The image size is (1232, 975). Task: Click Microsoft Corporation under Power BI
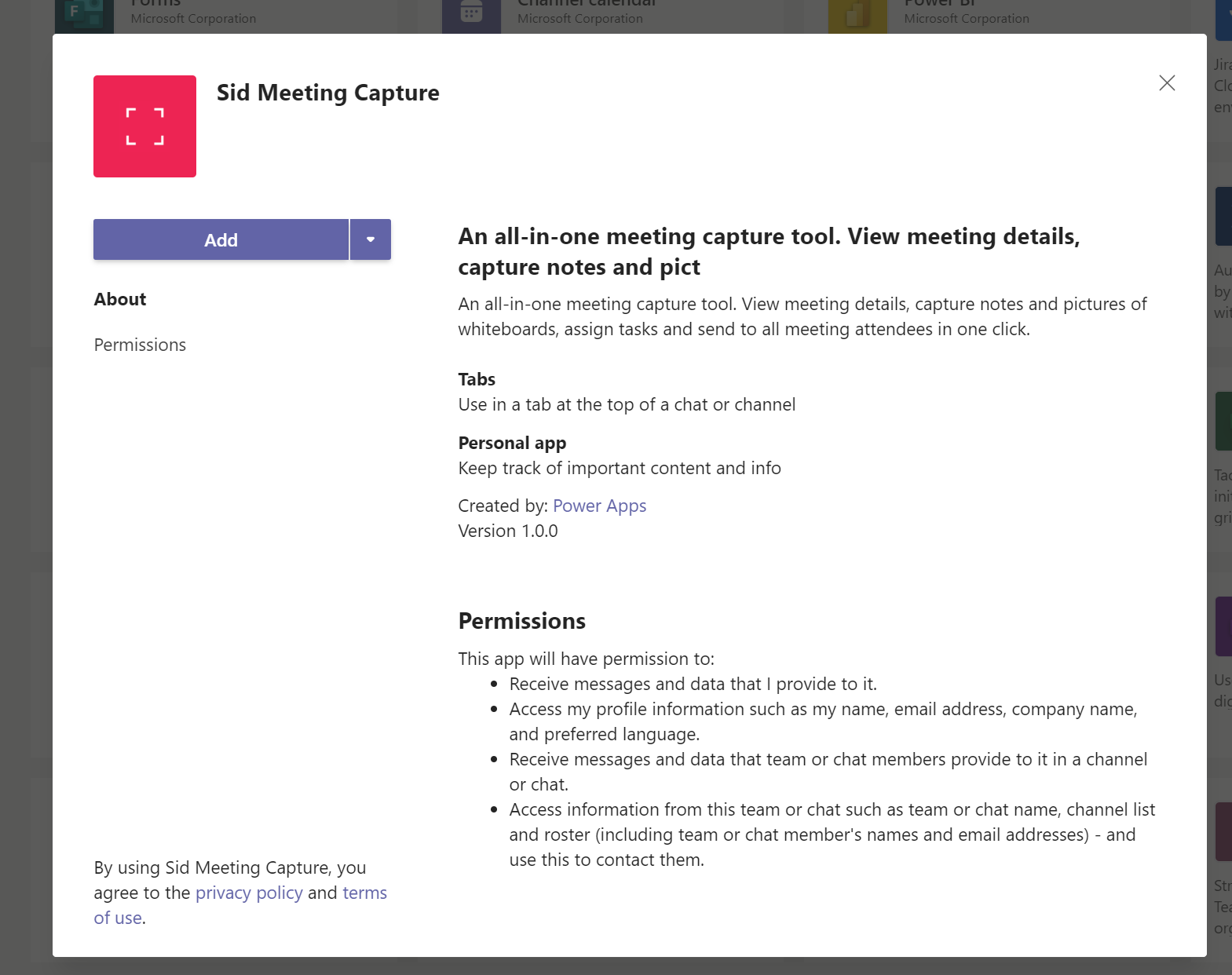[x=966, y=19]
